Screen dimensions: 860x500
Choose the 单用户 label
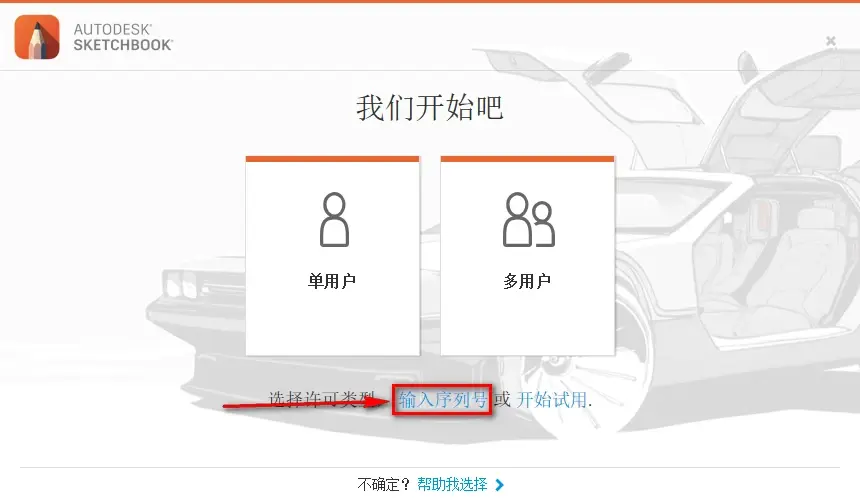[x=332, y=281]
